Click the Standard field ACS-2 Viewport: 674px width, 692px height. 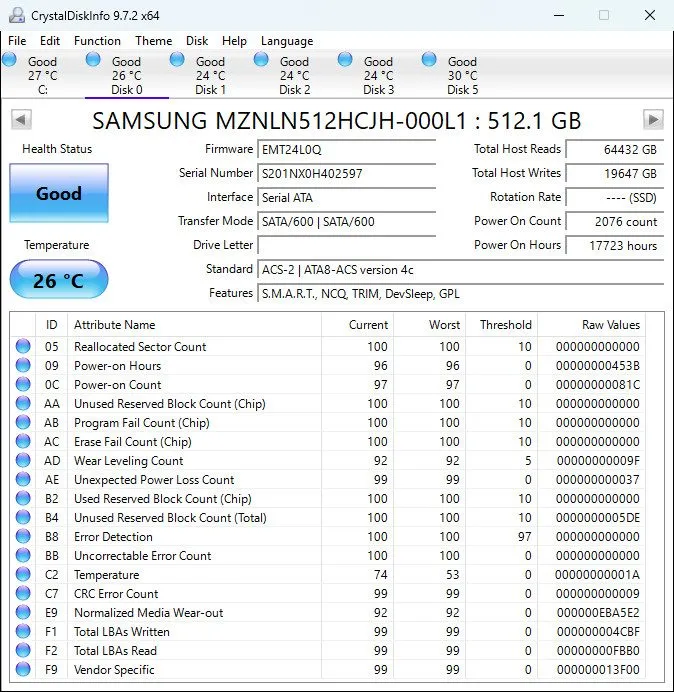(460, 269)
